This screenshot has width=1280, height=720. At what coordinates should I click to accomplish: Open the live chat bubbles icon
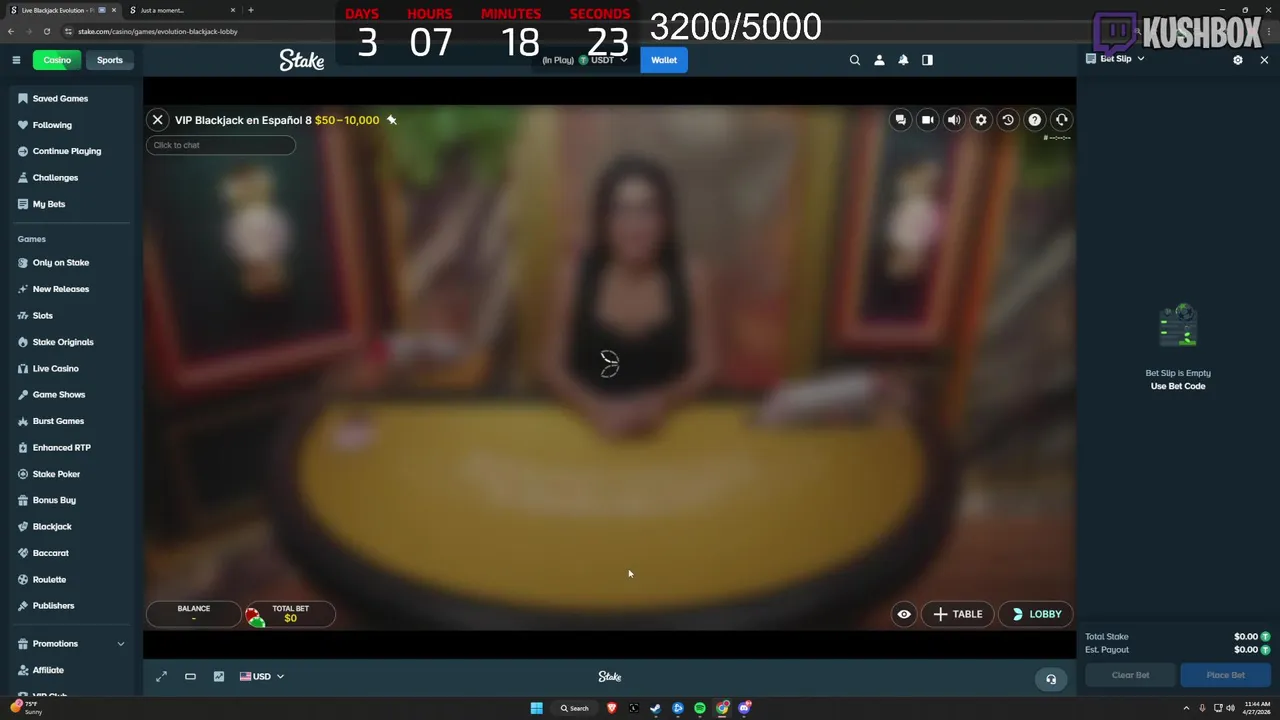pos(901,120)
